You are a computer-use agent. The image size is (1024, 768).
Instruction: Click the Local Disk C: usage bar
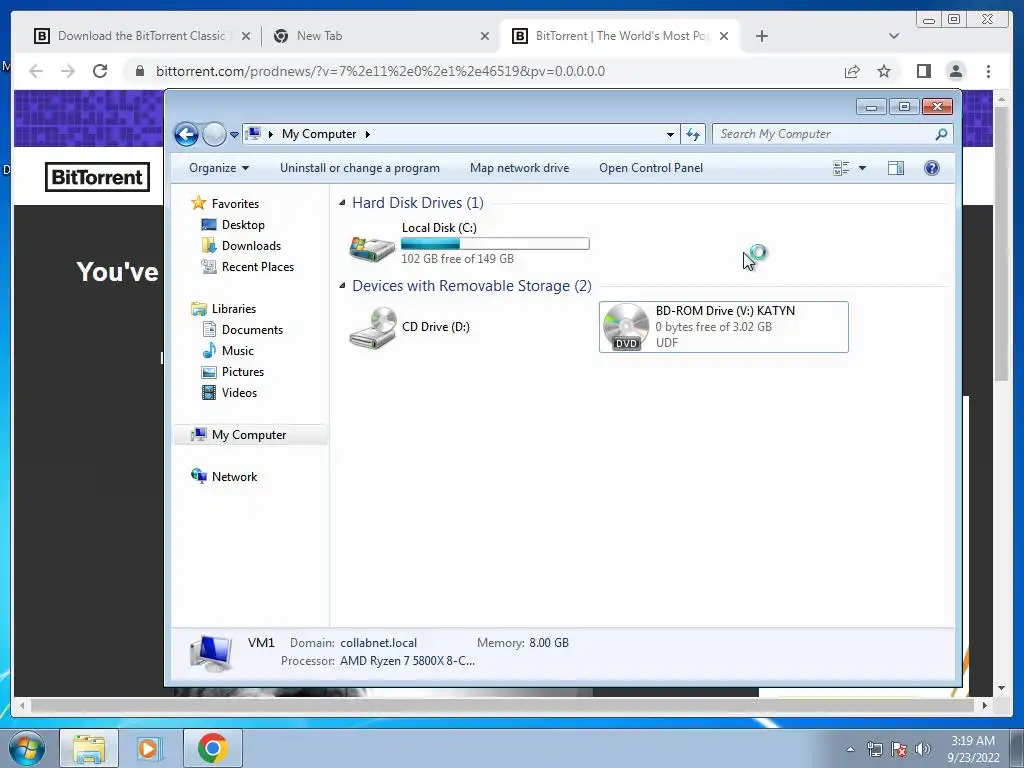pyautogui.click(x=495, y=244)
